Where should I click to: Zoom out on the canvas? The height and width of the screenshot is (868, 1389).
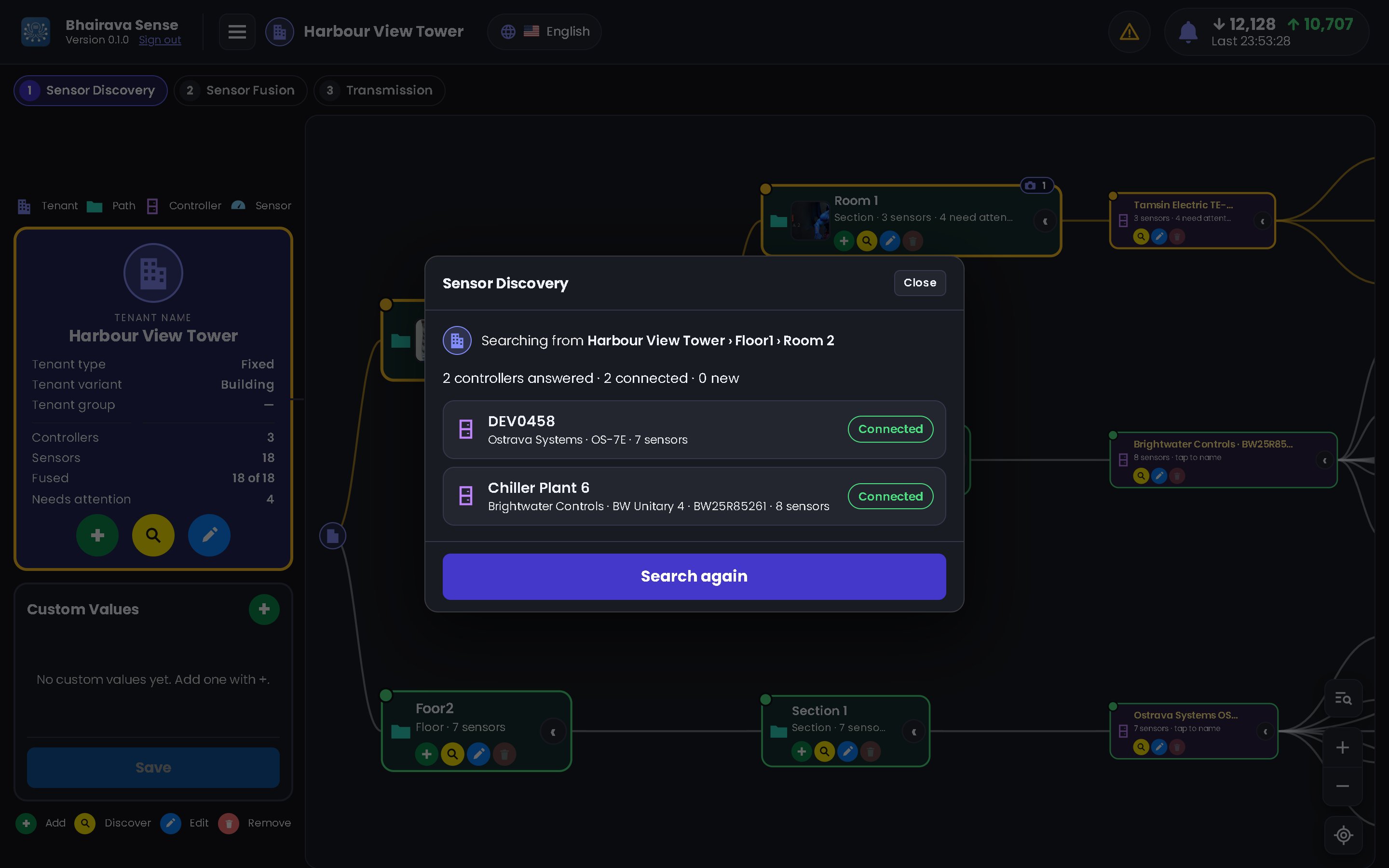pos(1343,786)
